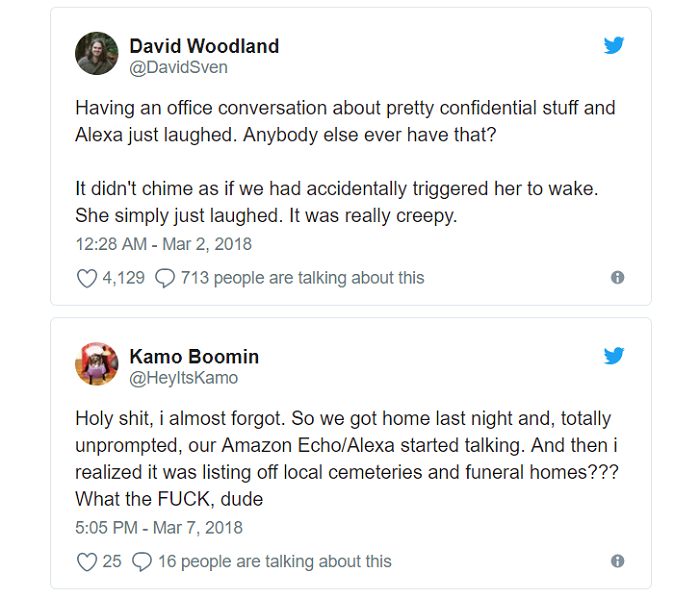Open "713 people are talking about this"

click(x=302, y=278)
